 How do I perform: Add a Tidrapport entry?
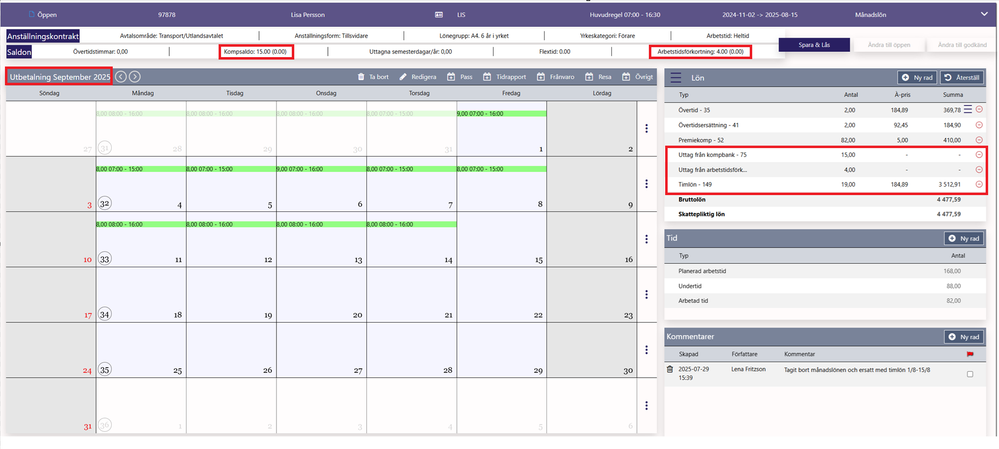(x=487, y=77)
